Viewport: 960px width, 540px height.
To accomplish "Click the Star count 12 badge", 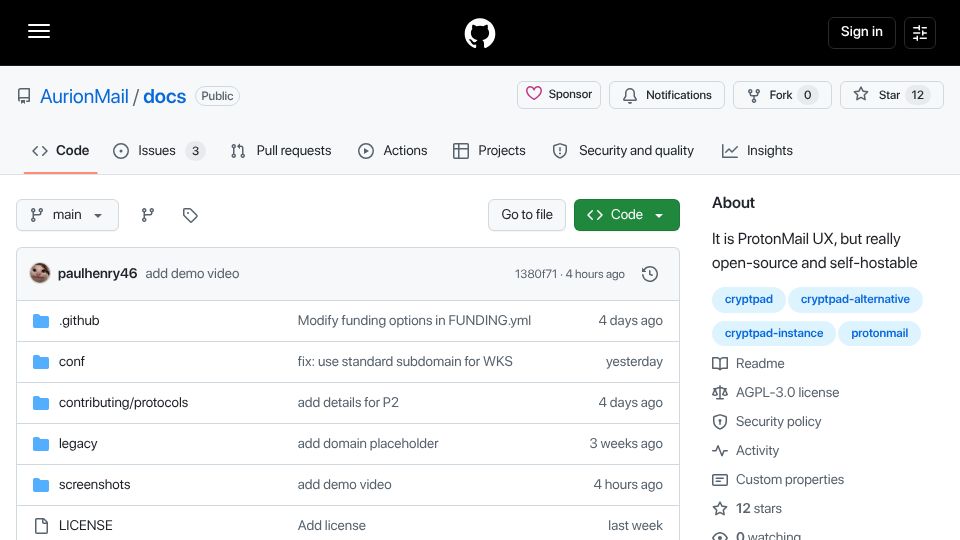I will pos(917,95).
